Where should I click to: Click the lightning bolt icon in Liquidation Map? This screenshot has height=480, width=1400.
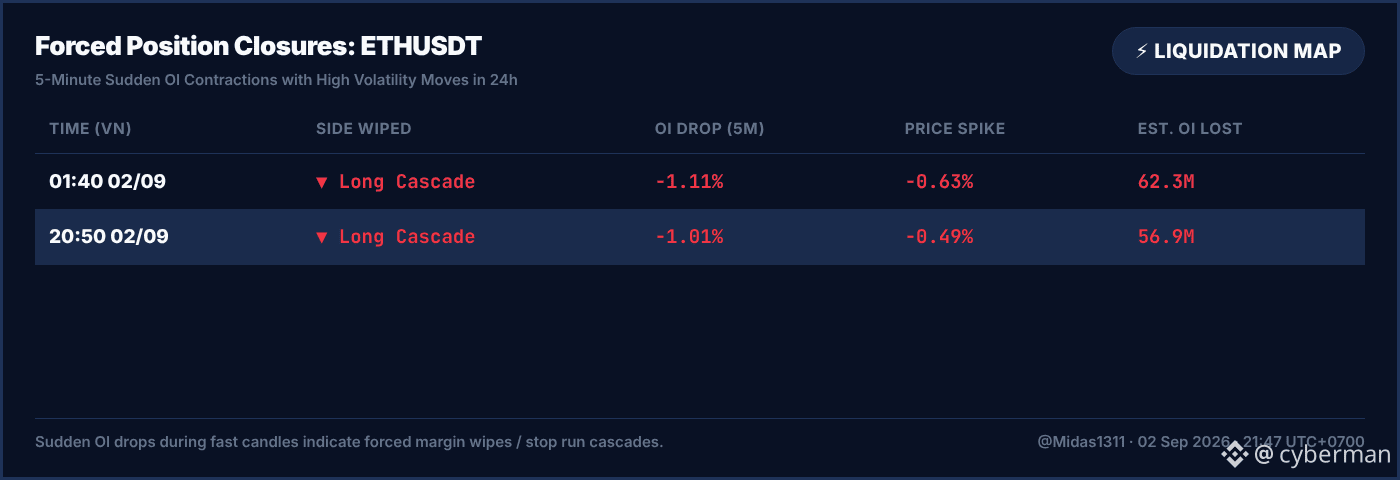point(1142,51)
